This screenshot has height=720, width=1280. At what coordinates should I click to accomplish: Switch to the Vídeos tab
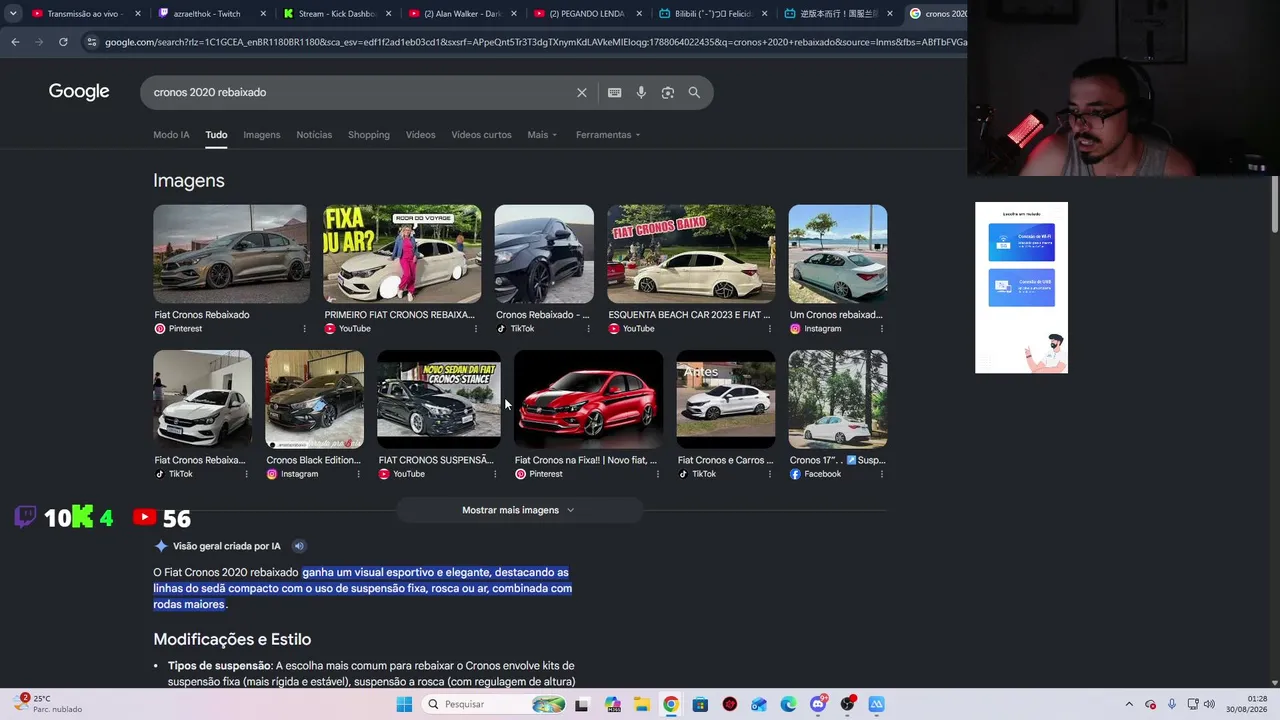pyautogui.click(x=420, y=135)
